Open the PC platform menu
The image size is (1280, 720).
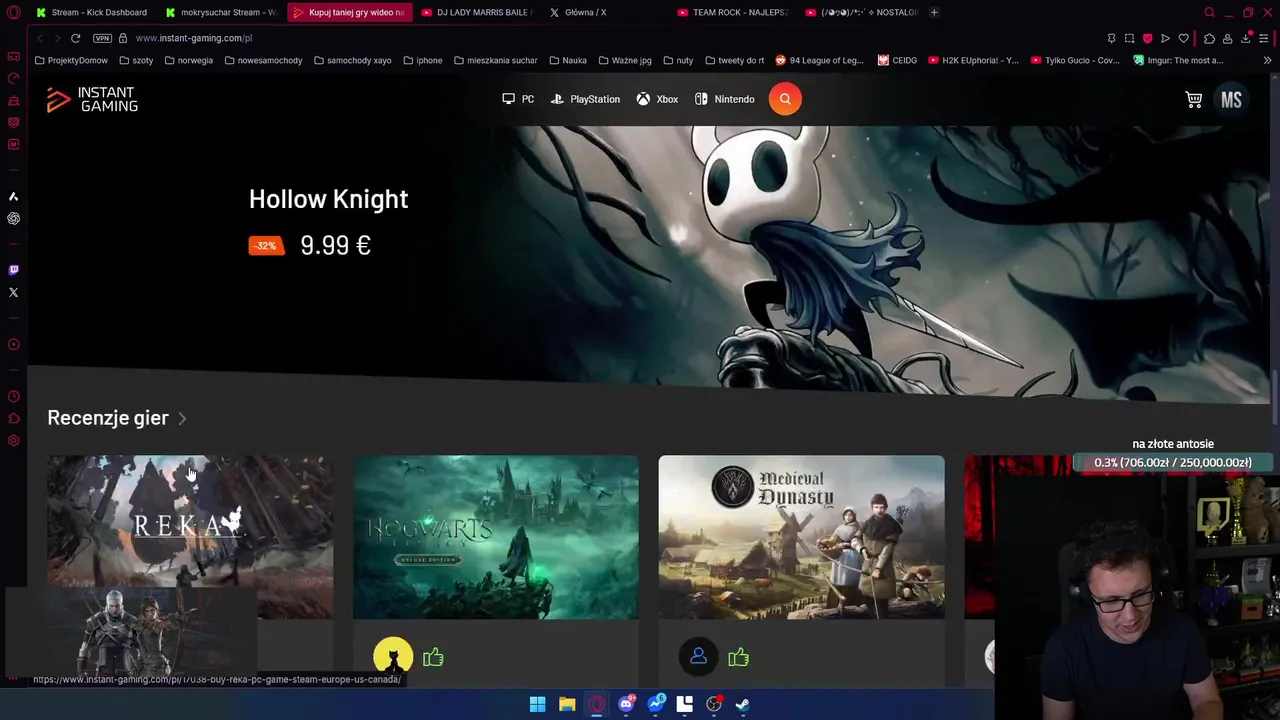point(518,99)
